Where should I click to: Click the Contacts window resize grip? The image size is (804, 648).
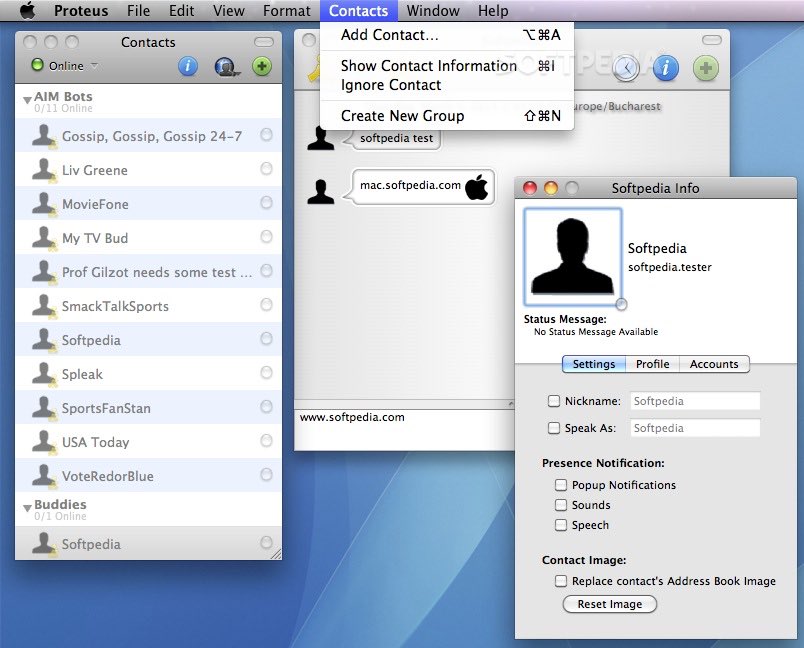click(276, 554)
